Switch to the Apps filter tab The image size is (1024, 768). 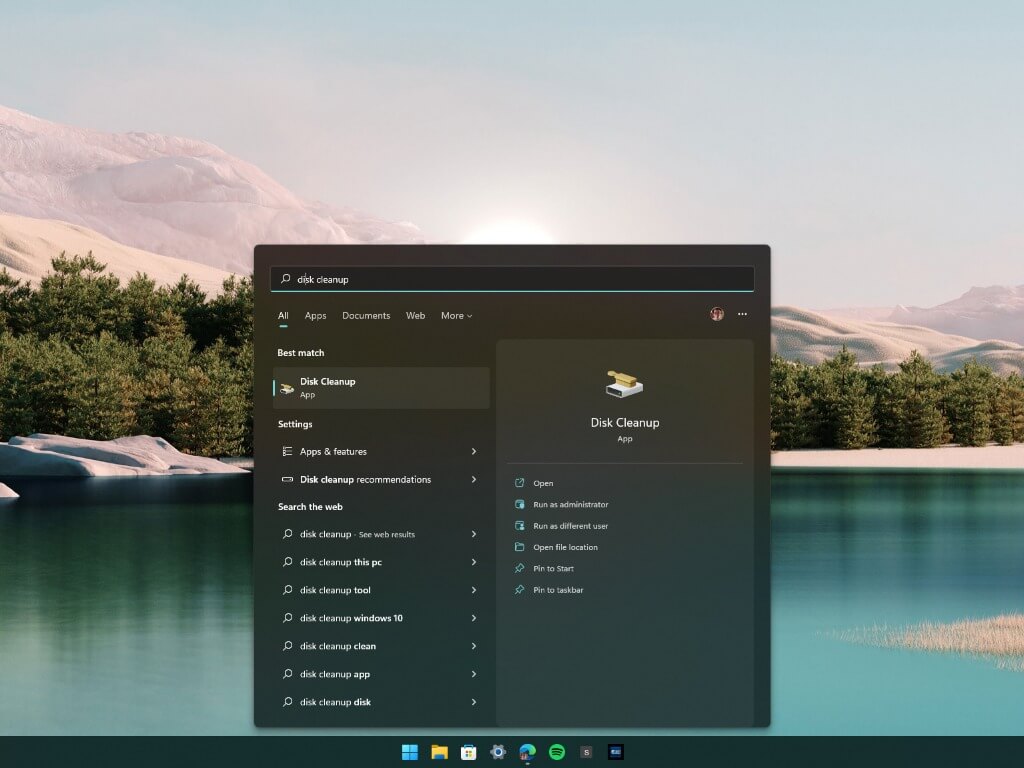[x=315, y=316]
